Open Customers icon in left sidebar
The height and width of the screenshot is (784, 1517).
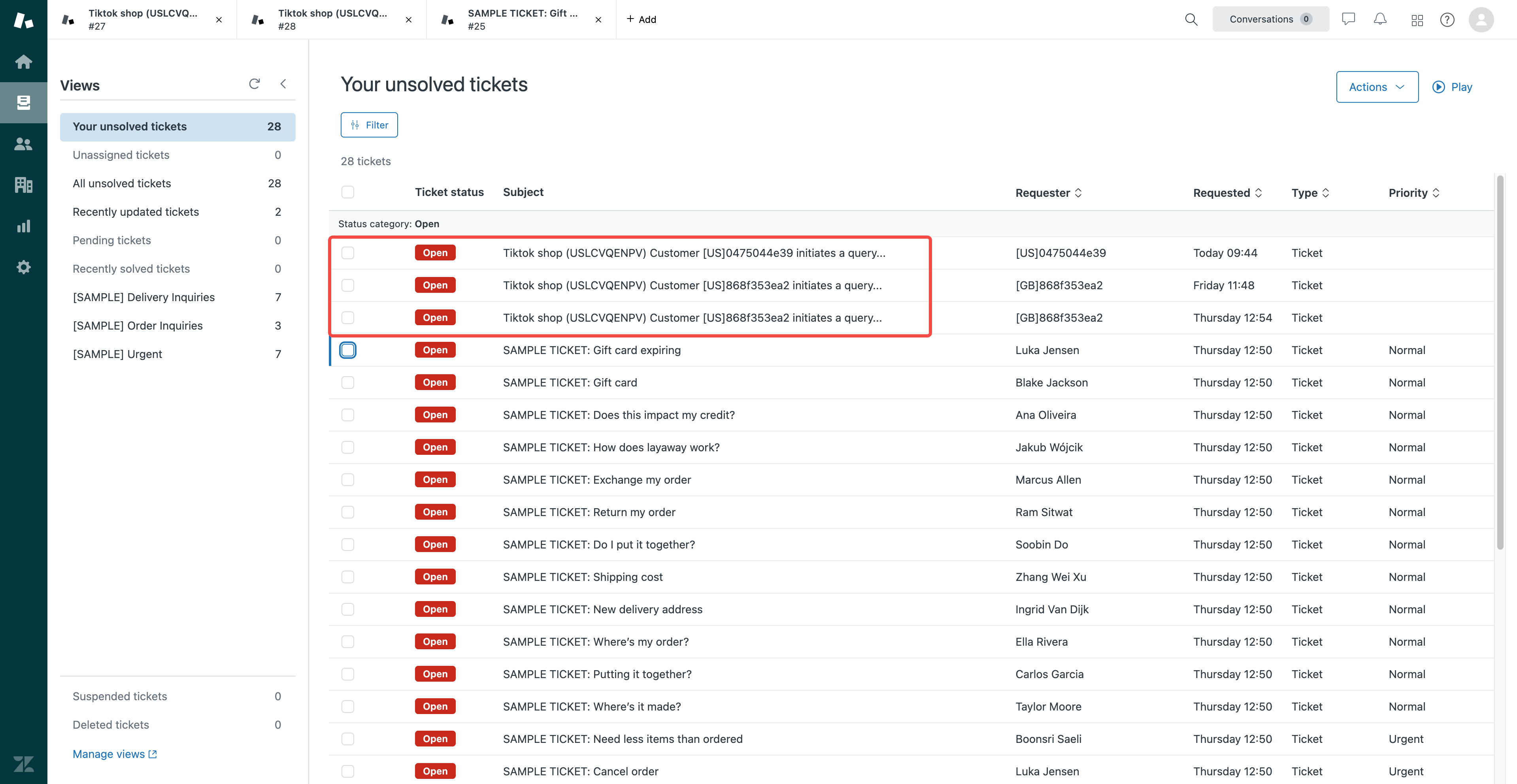tap(24, 143)
